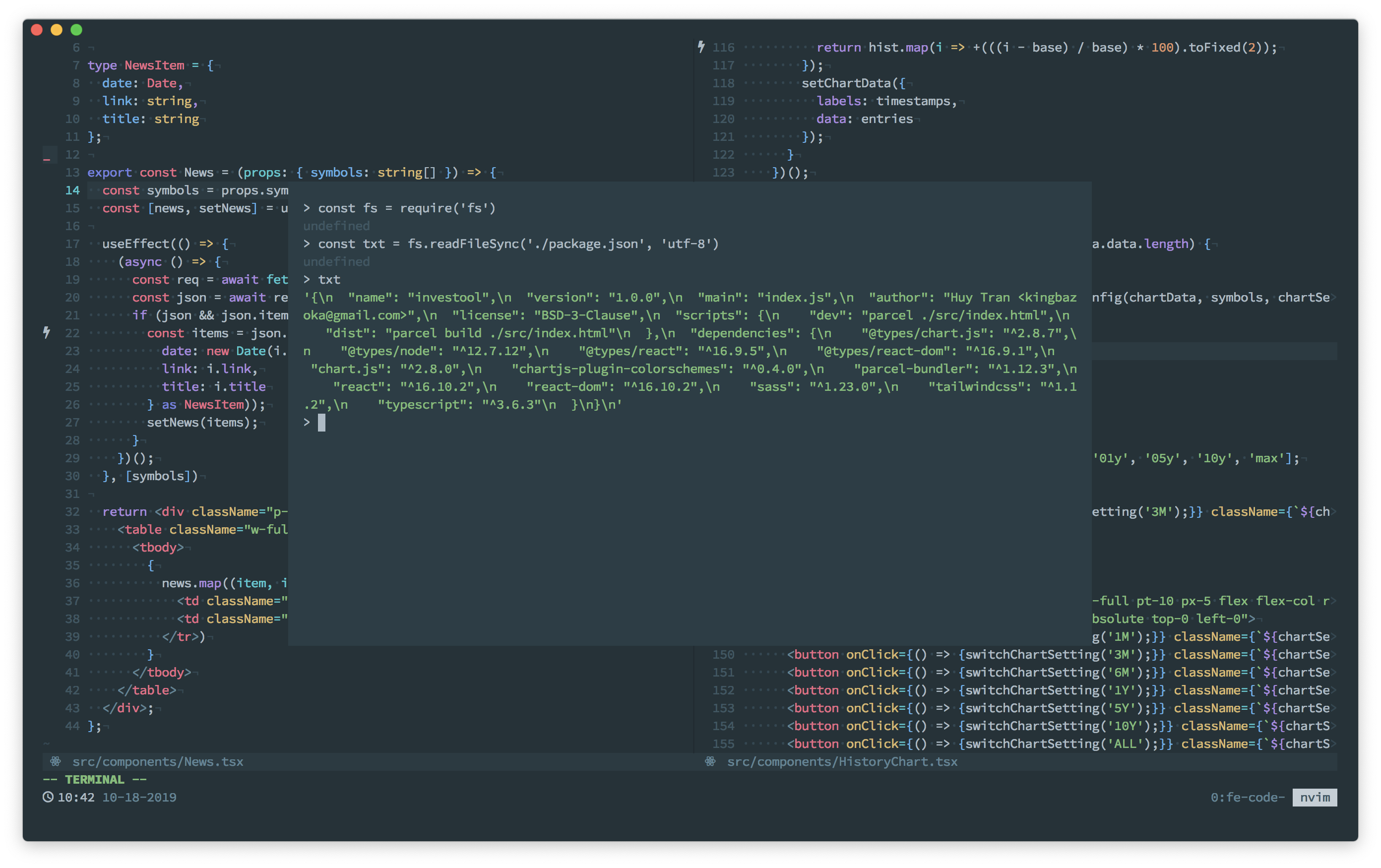Click the block cursor at REPL prompt
Viewport: 1381px width, 868px height.
[322, 423]
